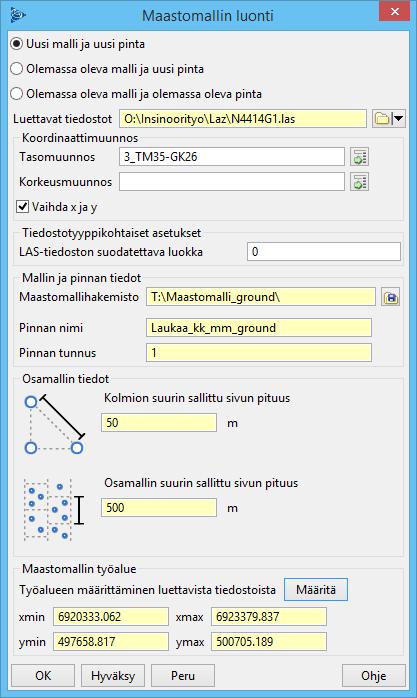The height and width of the screenshot is (698, 417).
Task: Click the Pinnan nimi field
Action: click(x=259, y=328)
